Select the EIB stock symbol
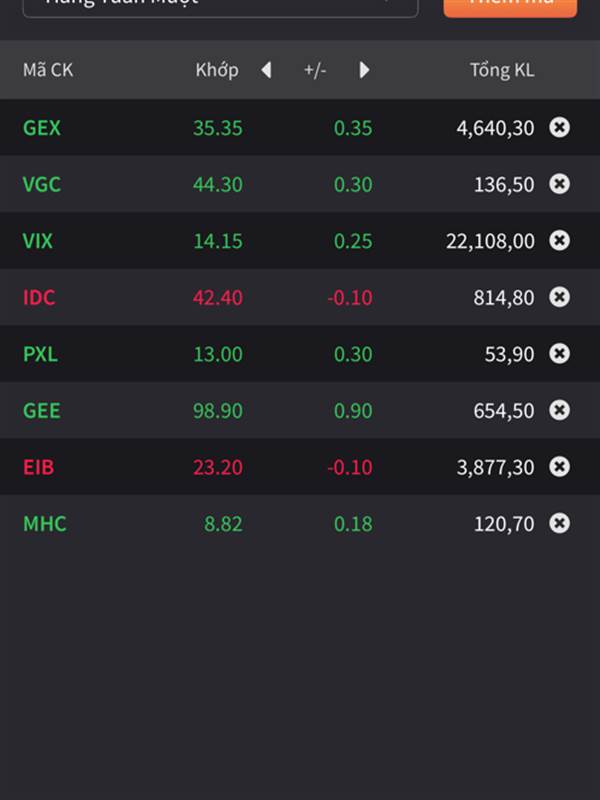 point(38,467)
